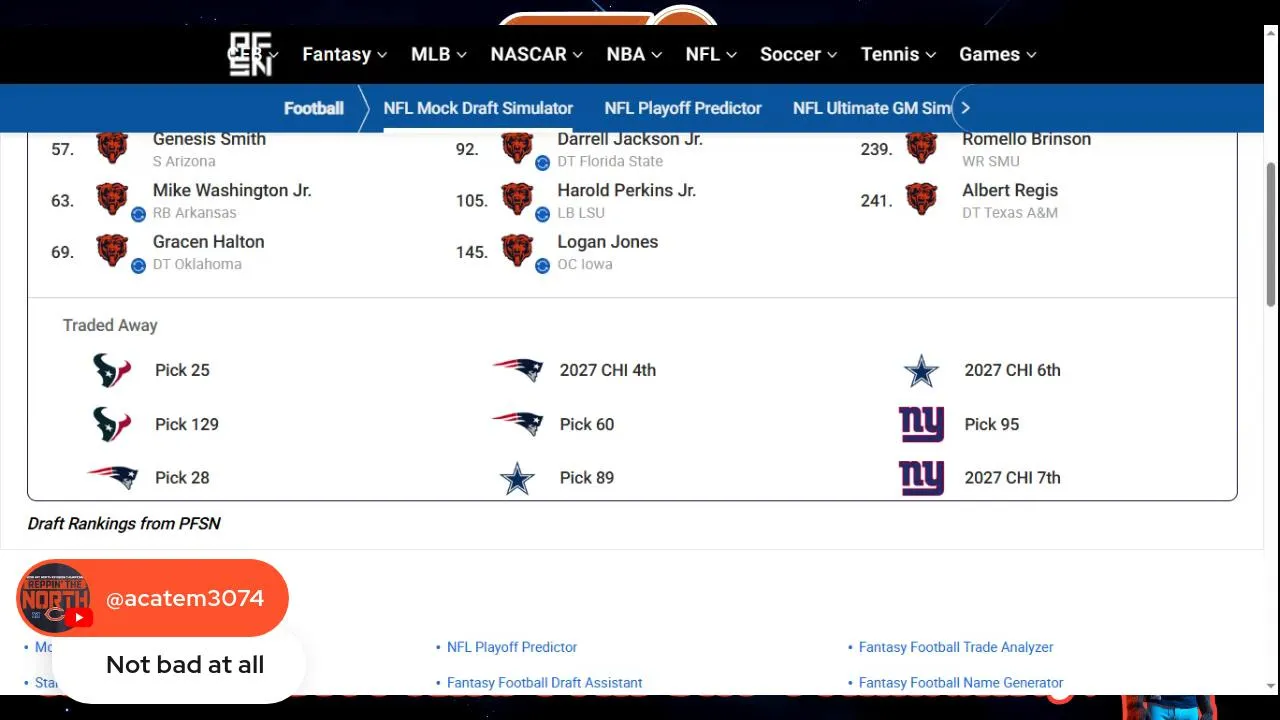Expand the NBA menu
This screenshot has width=1280, height=720.
click(634, 54)
